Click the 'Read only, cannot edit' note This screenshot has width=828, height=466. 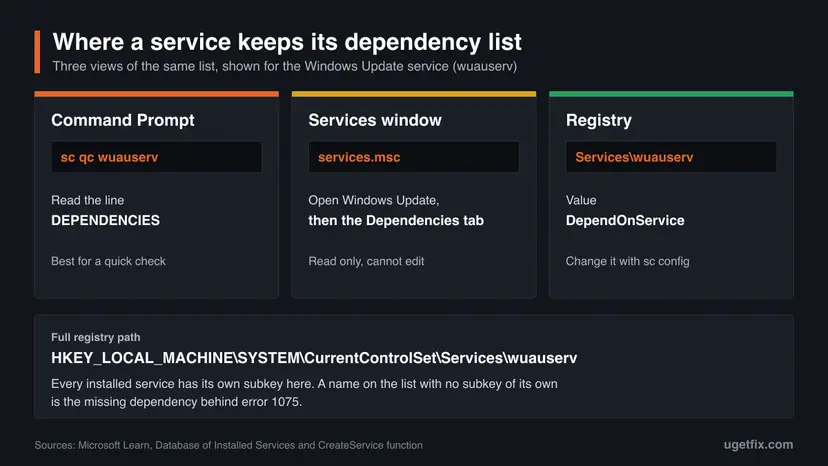[366, 261]
